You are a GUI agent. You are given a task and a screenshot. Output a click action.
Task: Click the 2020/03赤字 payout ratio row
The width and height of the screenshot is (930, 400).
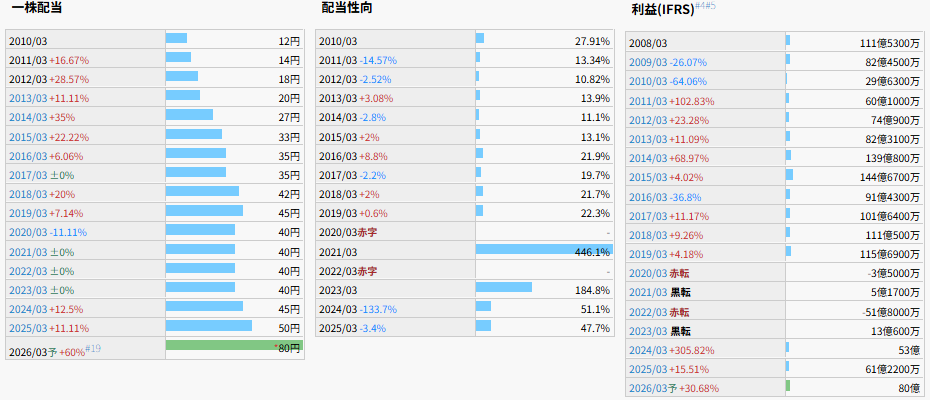[x=464, y=232]
